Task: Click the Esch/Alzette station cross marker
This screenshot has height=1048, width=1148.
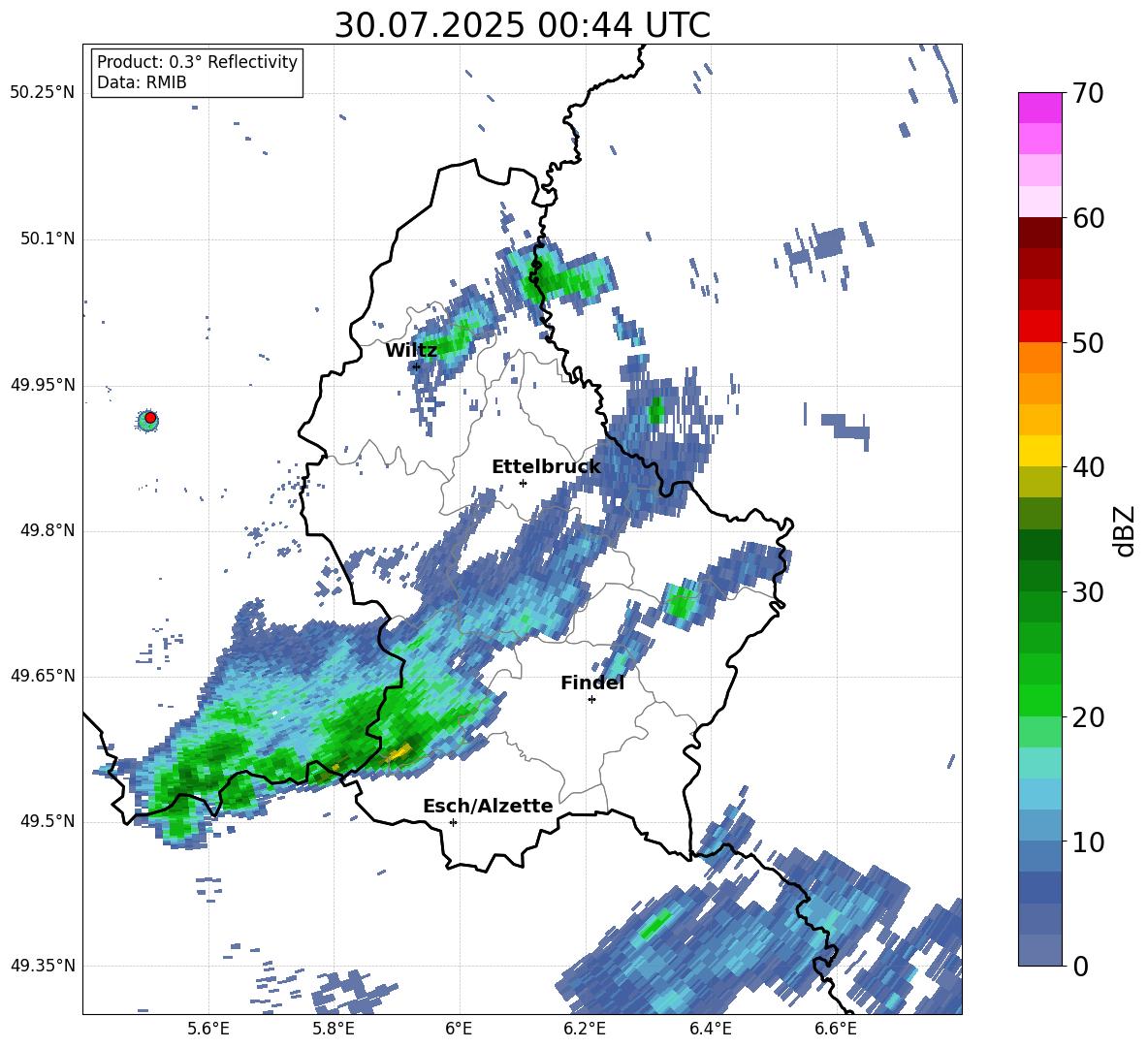Action: pyautogui.click(x=453, y=822)
